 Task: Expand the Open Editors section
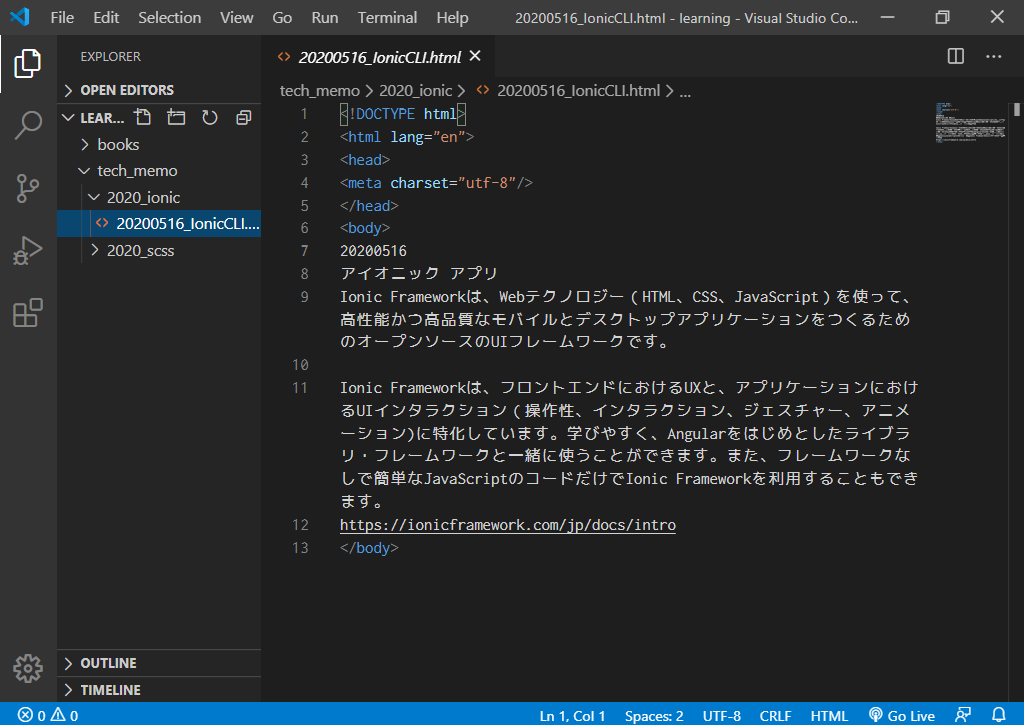click(x=159, y=90)
